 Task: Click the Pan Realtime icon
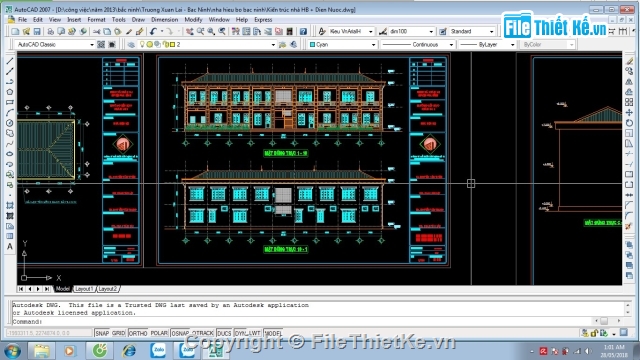[x=189, y=31]
